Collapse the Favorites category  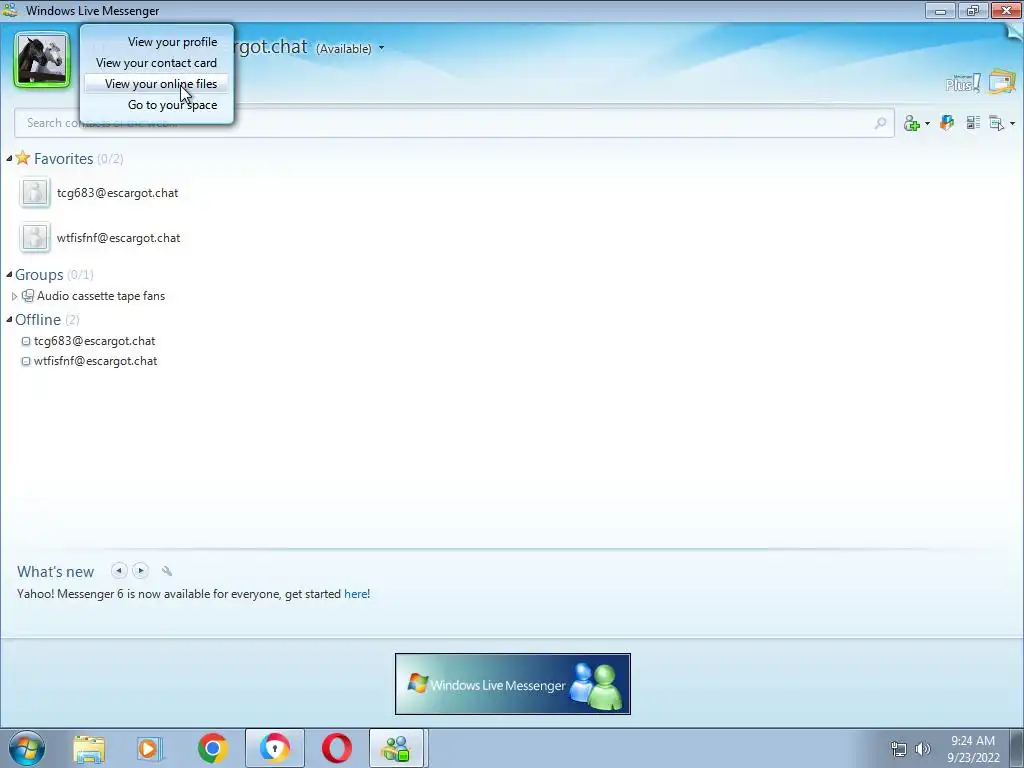click(x=9, y=159)
